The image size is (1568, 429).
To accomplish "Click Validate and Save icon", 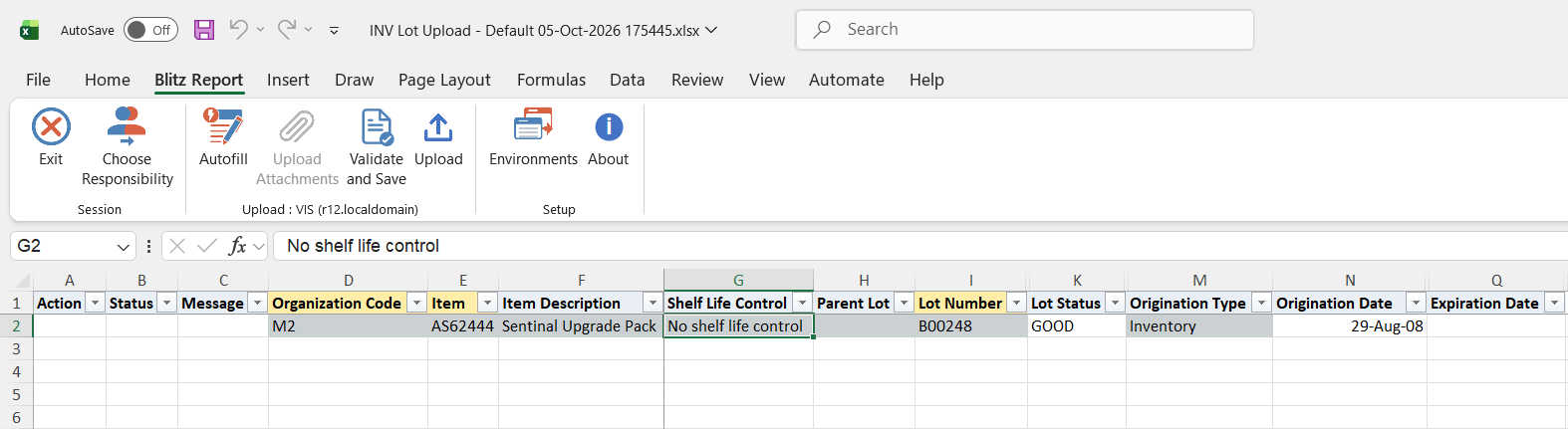I will tap(377, 127).
